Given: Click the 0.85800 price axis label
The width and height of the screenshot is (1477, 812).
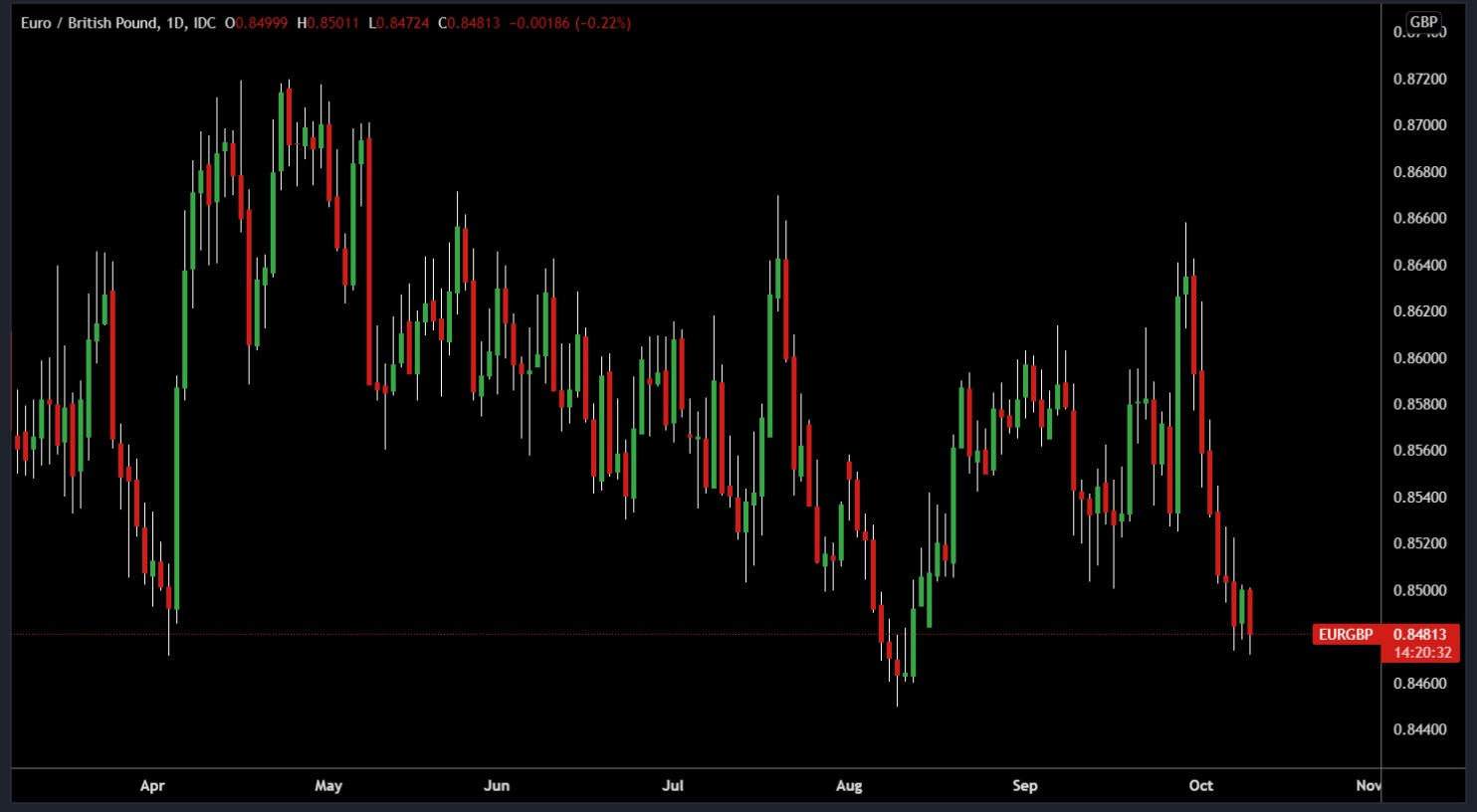Looking at the screenshot, I should 1420,404.
